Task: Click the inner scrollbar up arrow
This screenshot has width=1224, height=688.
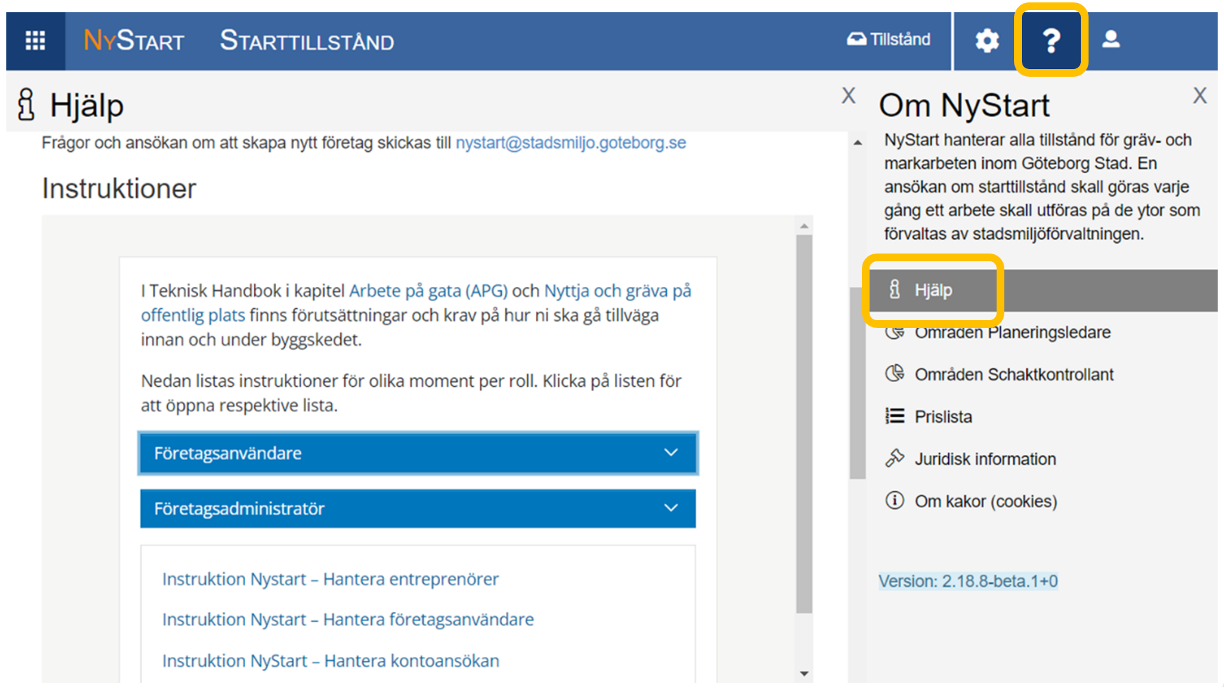Action: tap(805, 225)
